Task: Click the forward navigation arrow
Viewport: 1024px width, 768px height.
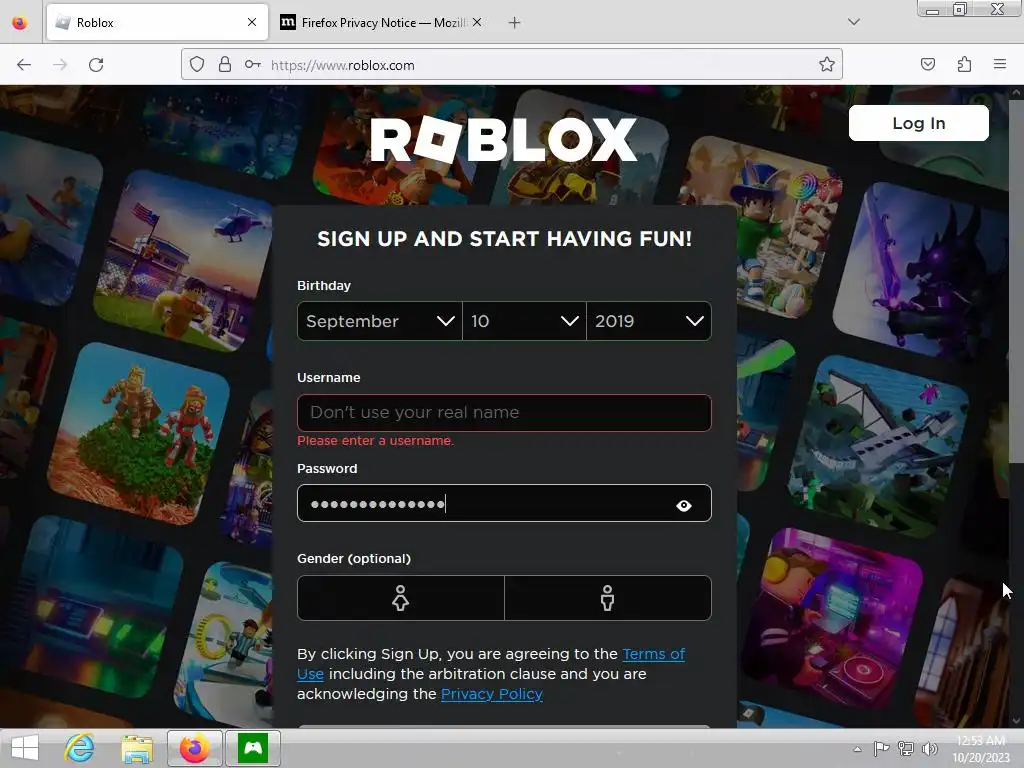Action: pyautogui.click(x=60, y=65)
